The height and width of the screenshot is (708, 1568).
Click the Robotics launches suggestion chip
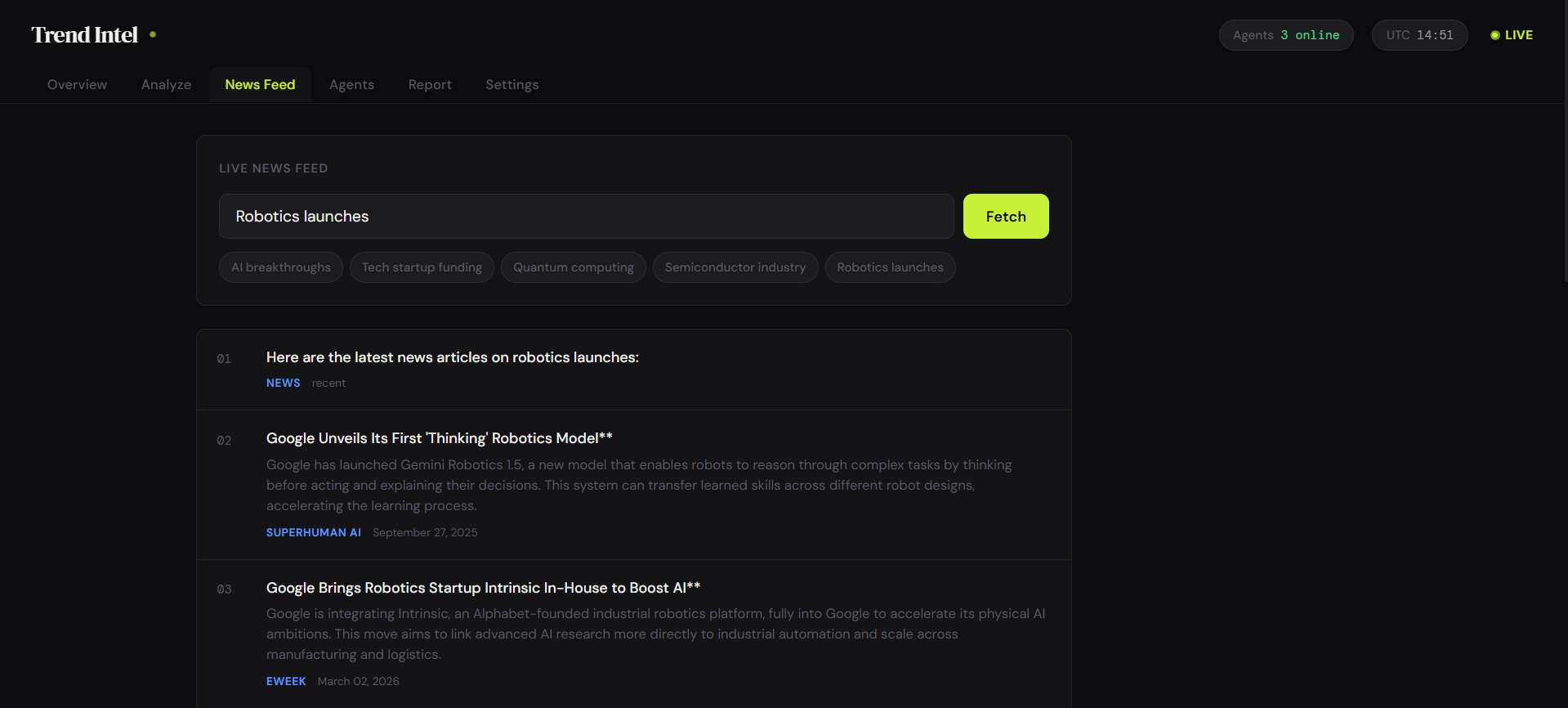pos(890,267)
